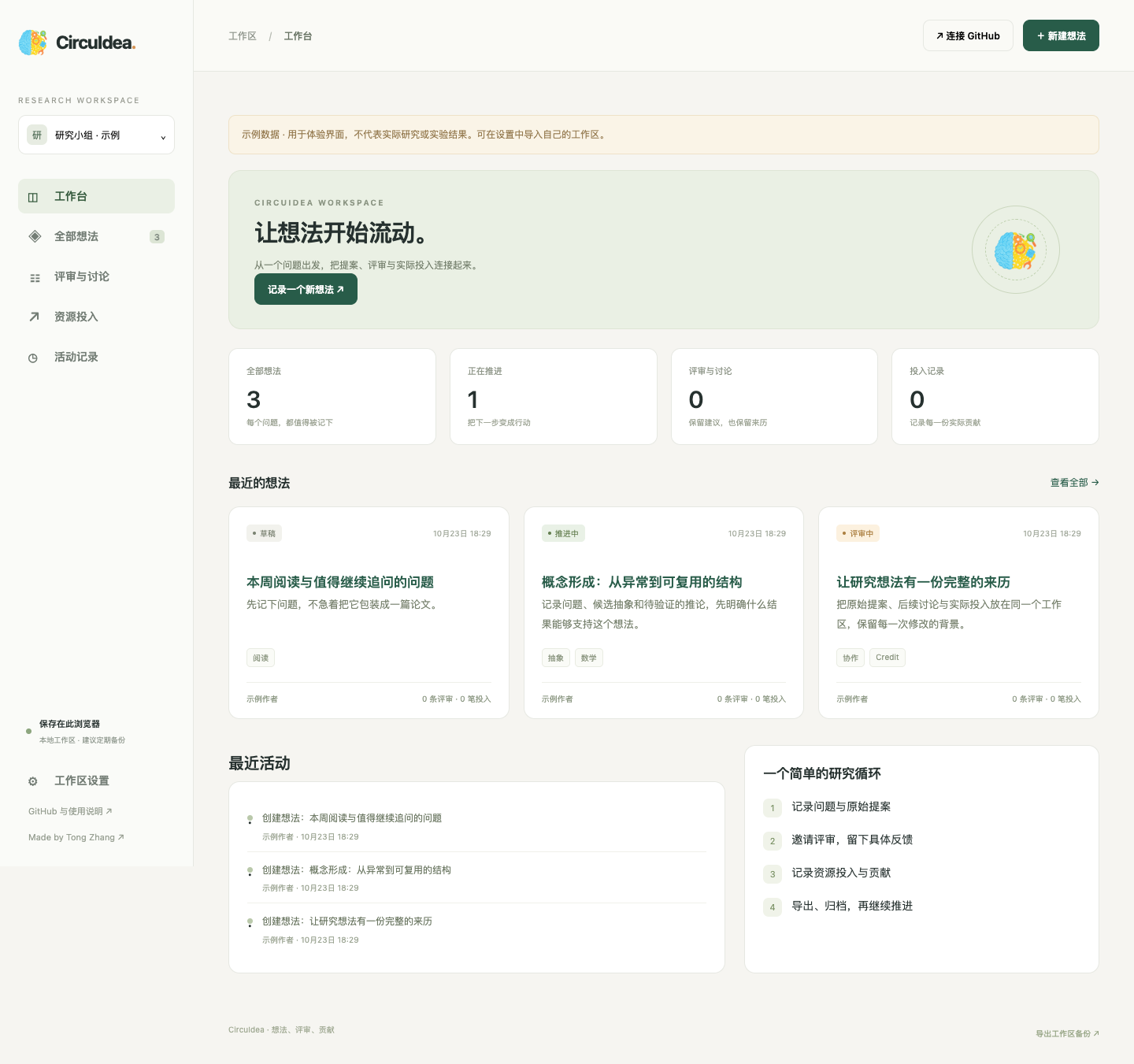This screenshot has width=1134, height=1064.
Task: Open idea 概念形成：从异常到可复用的结构
Action: pyautogui.click(x=642, y=582)
